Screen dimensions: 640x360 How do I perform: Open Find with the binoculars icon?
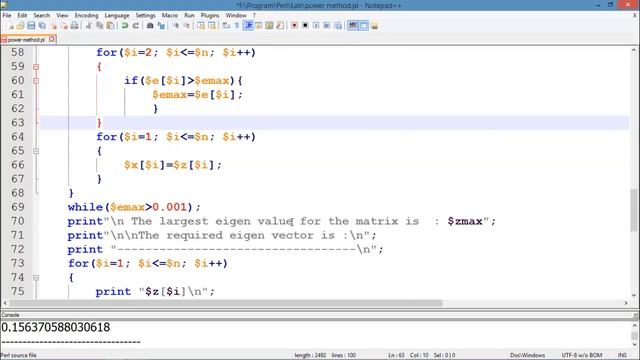point(150,26)
